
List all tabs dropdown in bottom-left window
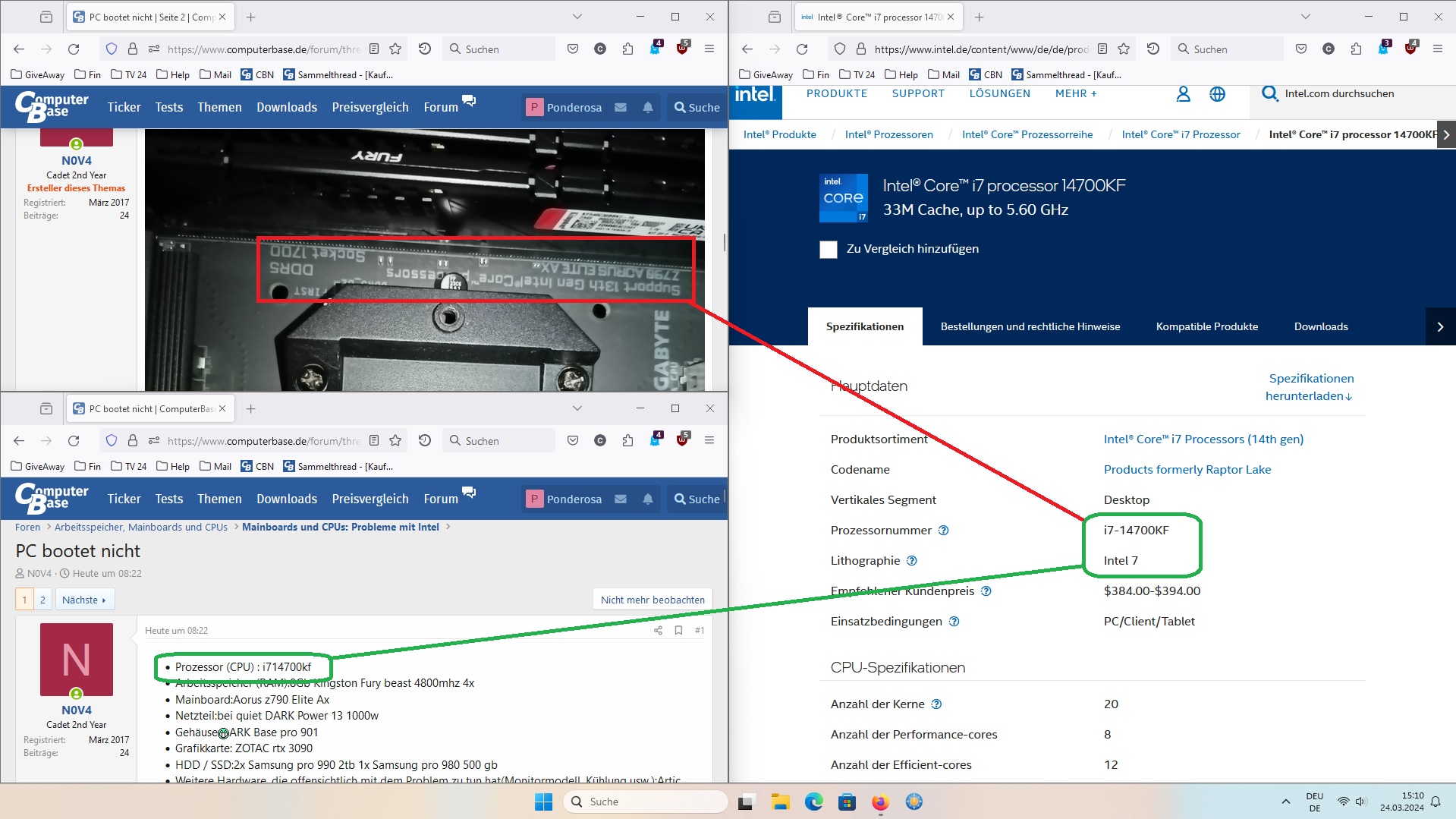577,408
